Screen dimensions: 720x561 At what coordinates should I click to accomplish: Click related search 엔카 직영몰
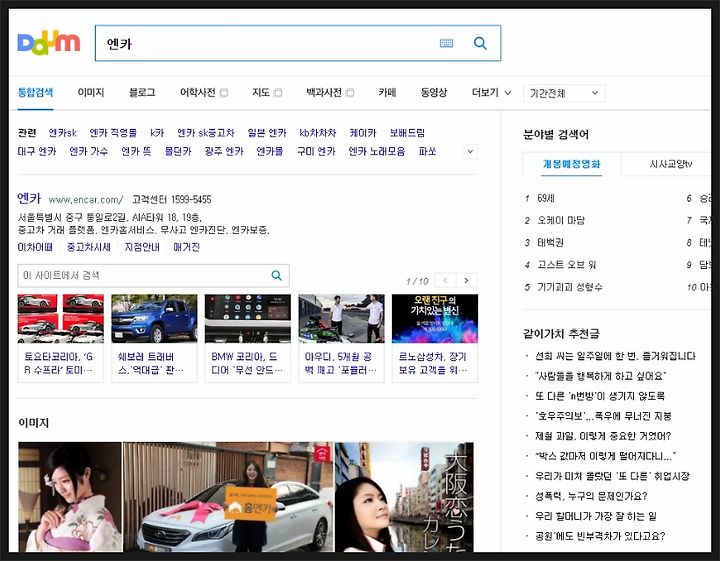[113, 133]
